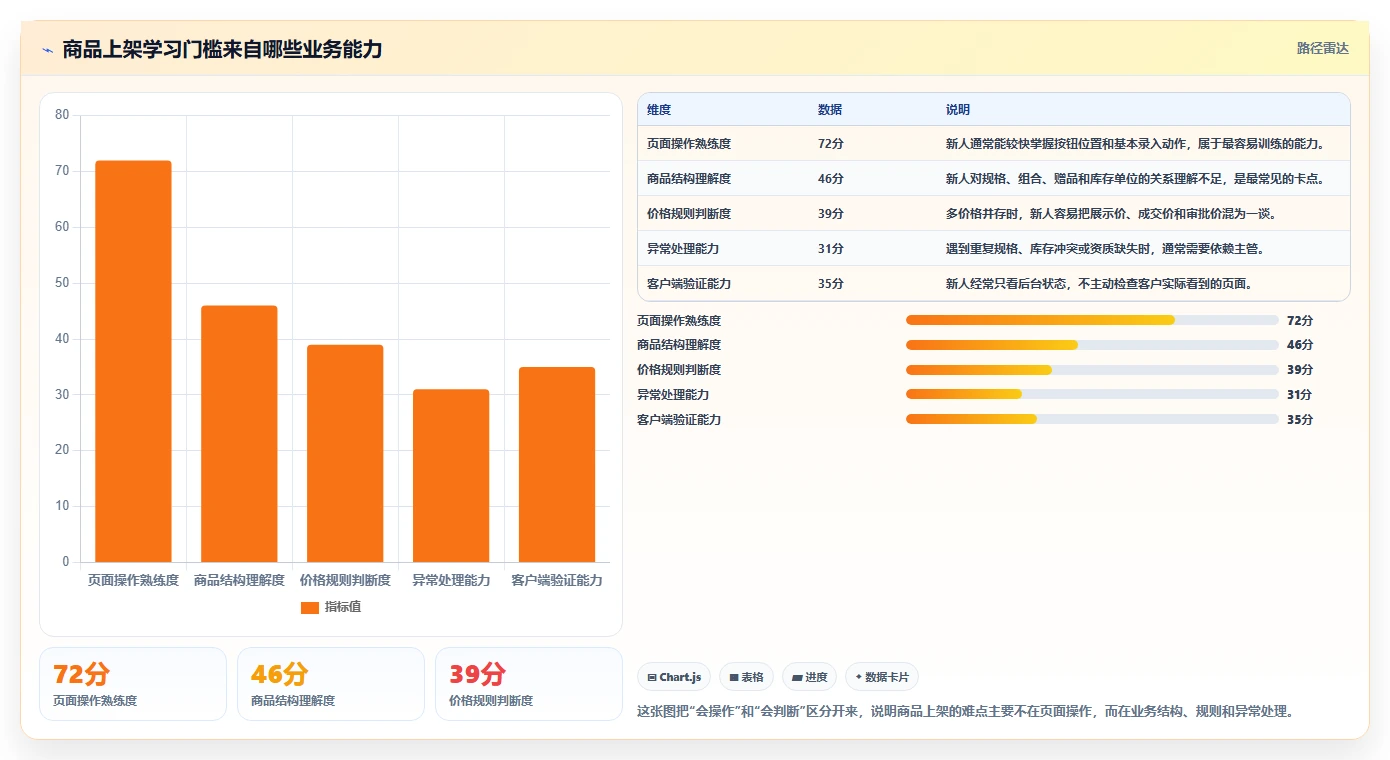Click the 31分 table data cell
This screenshot has height=760, width=1390.
pos(831,249)
